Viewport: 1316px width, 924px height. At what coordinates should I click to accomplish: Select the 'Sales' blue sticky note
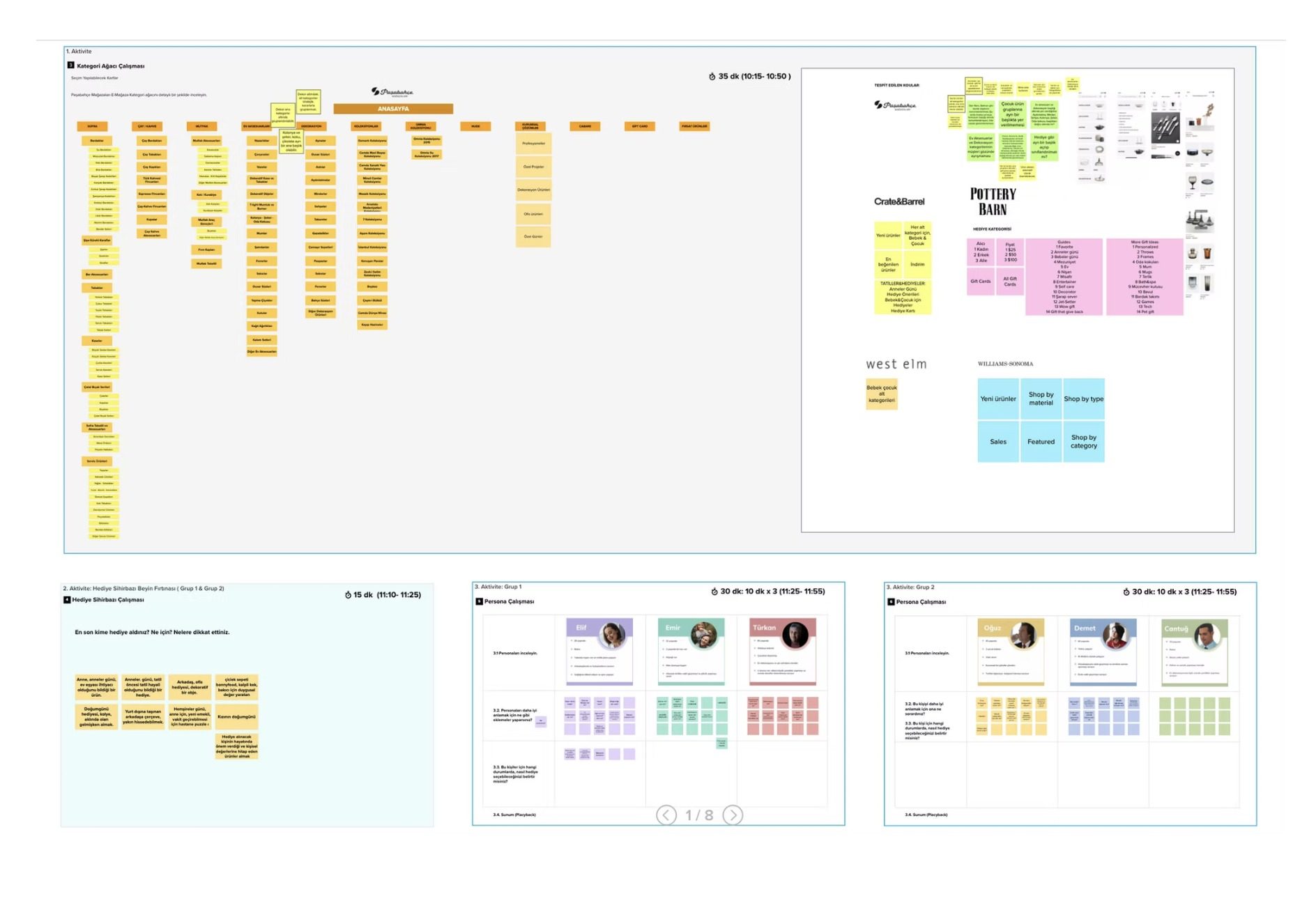998,441
